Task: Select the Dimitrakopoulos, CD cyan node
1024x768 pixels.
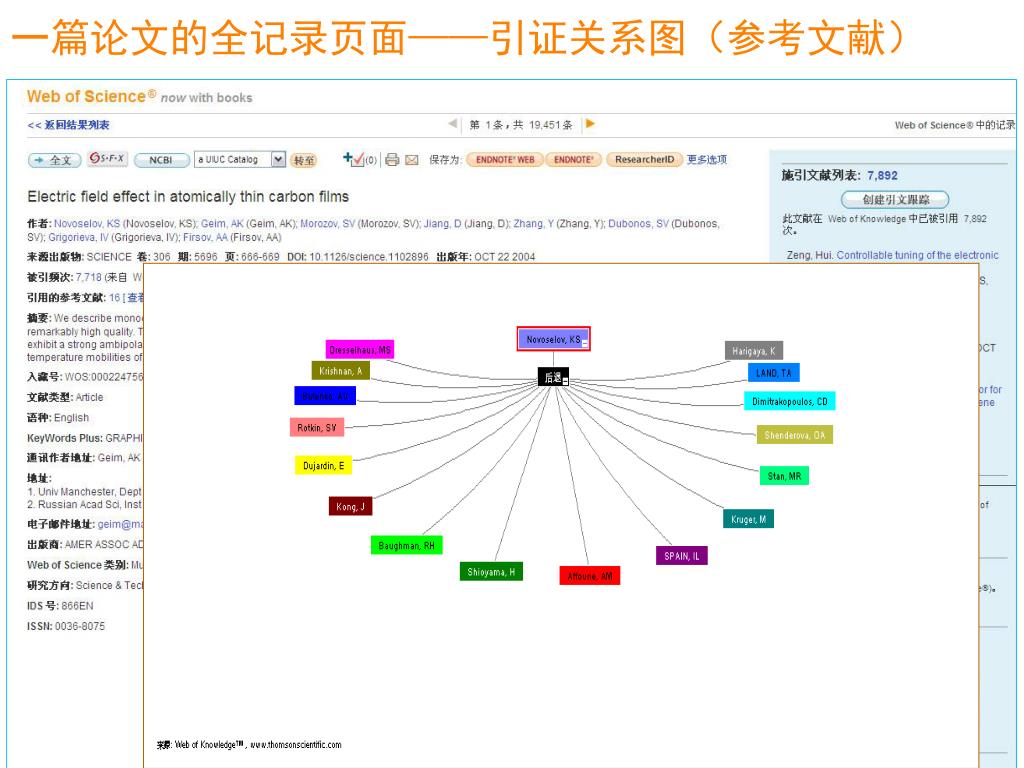Action: 790,401
